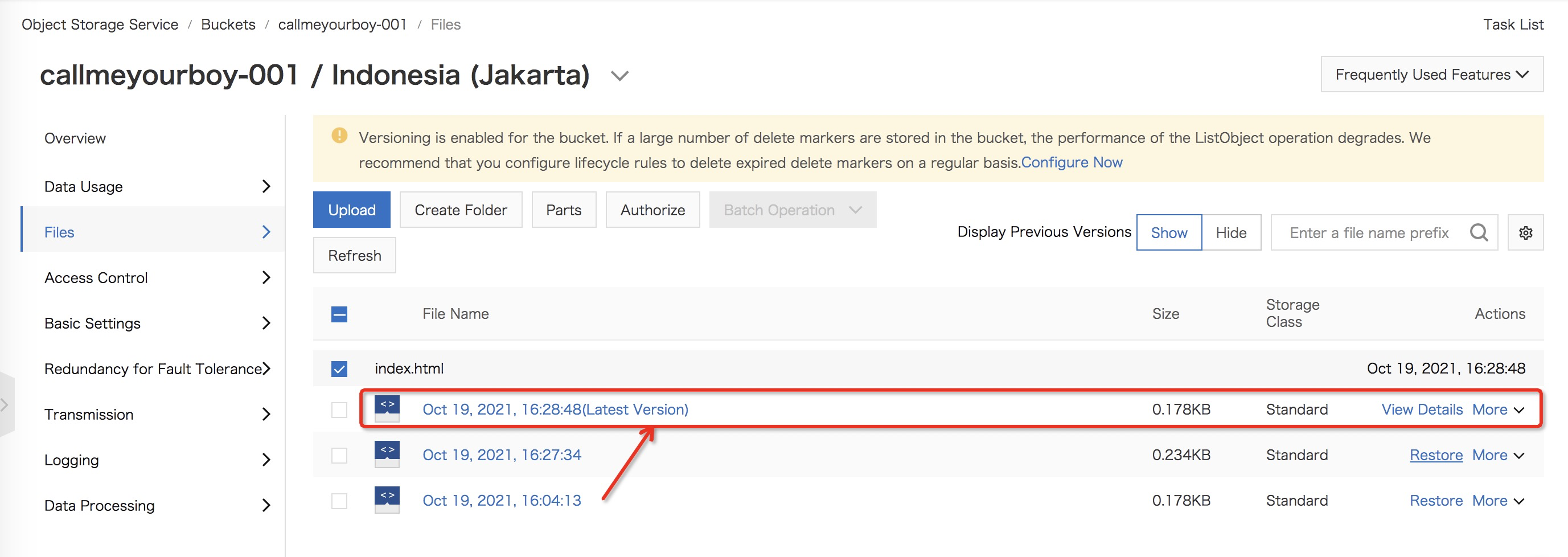Image resolution: width=1568 pixels, height=557 pixels.
Task: Expand the collapsed left panel arrow handle
Action: (5, 404)
